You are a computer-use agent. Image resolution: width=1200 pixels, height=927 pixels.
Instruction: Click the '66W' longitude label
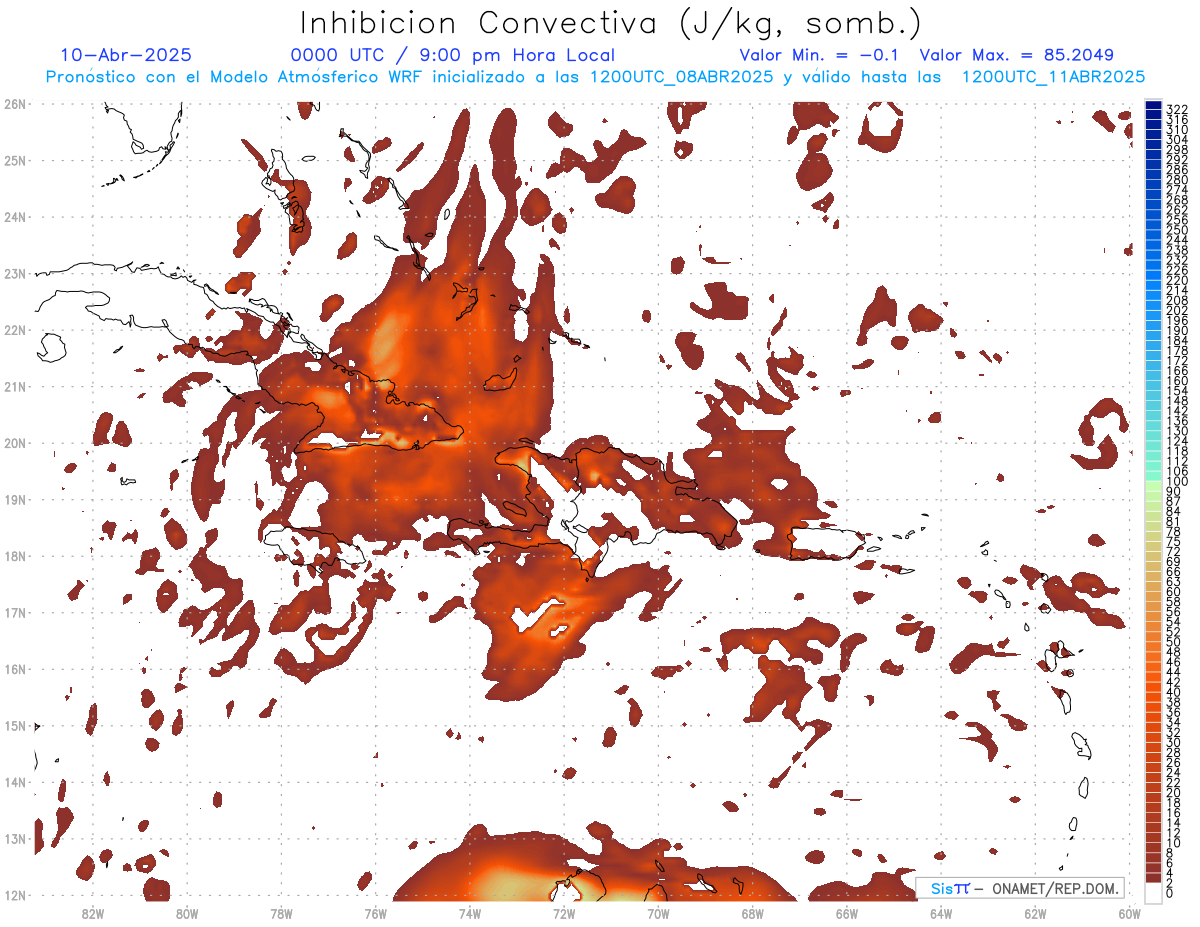click(847, 912)
